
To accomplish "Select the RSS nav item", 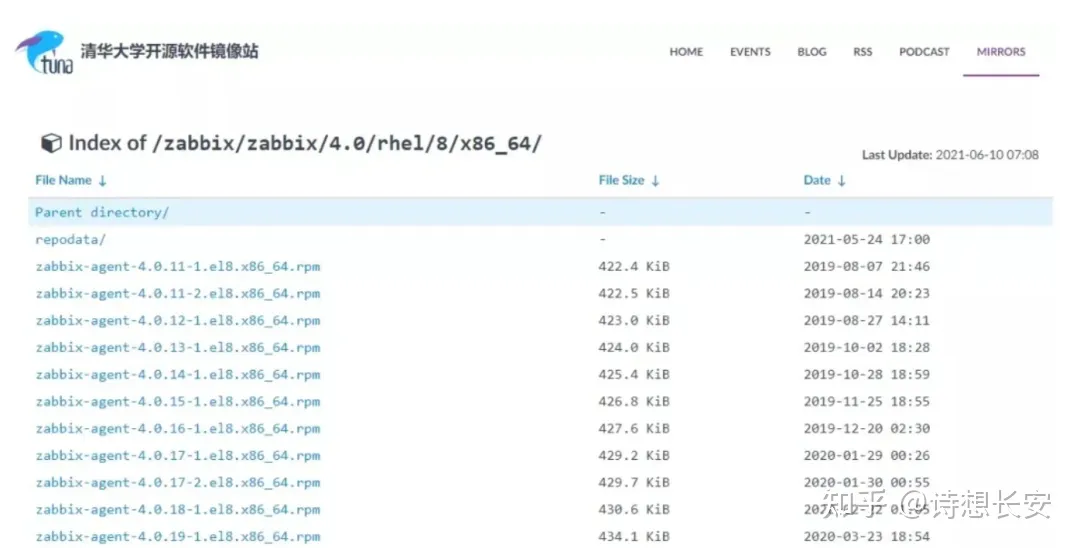I will click(862, 52).
